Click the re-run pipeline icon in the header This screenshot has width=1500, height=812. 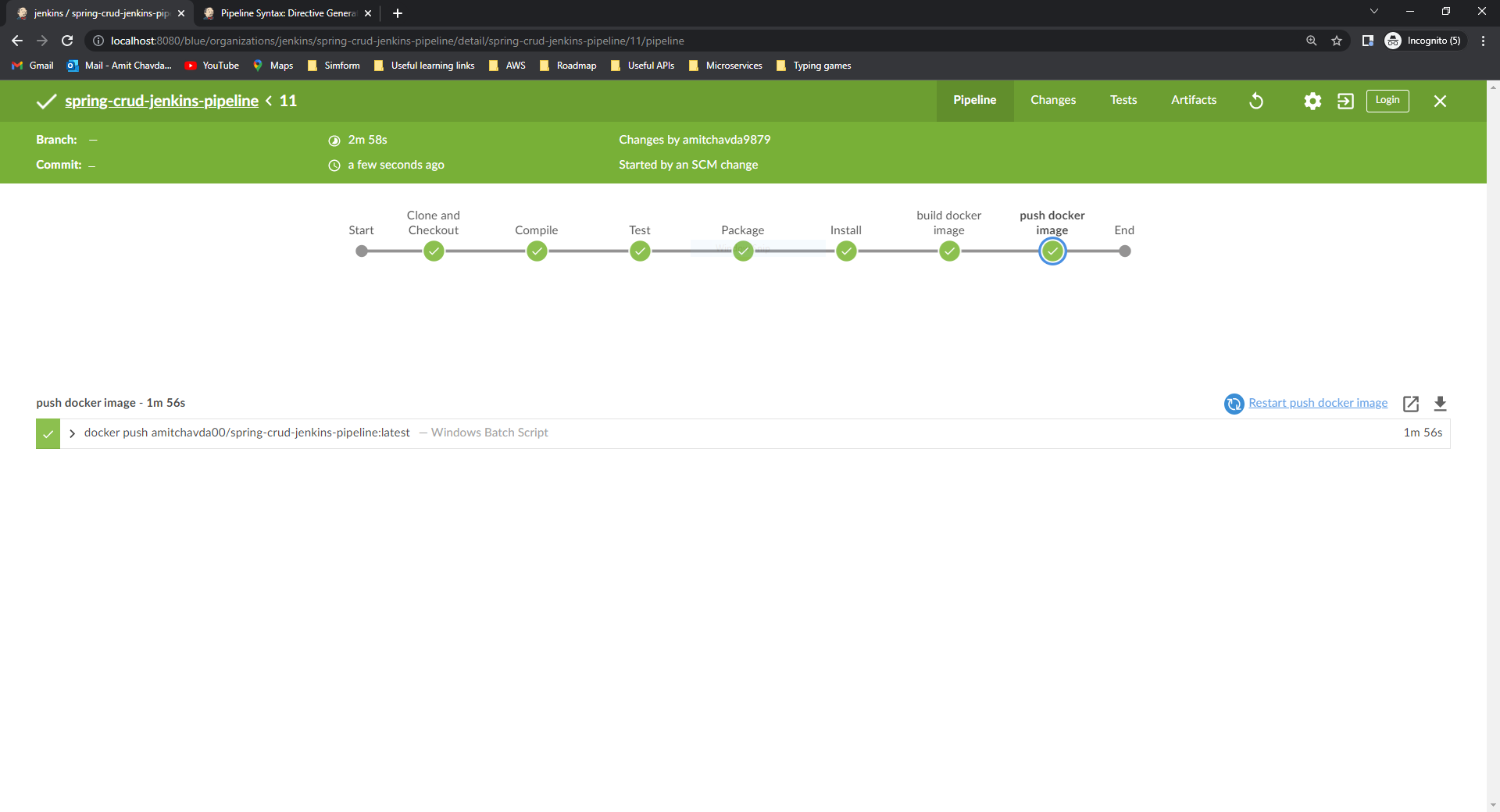point(1255,101)
